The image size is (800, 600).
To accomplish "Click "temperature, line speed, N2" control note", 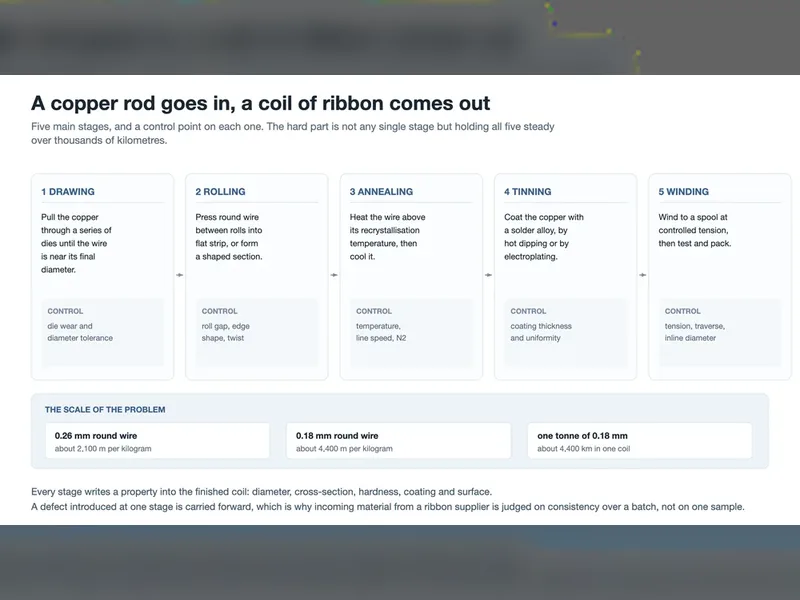I will click(381, 332).
